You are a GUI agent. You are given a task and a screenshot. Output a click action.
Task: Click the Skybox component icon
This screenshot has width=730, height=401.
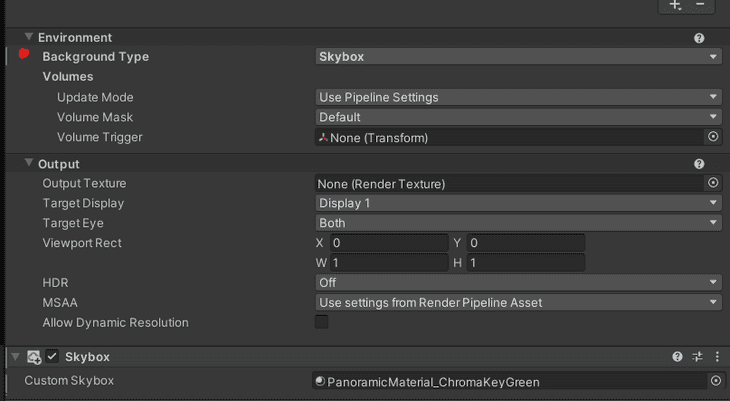pyautogui.click(x=34, y=357)
